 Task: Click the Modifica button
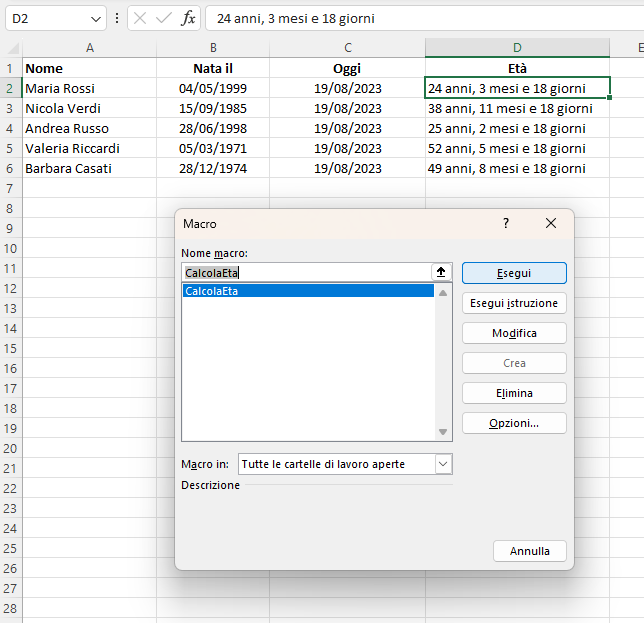point(514,333)
